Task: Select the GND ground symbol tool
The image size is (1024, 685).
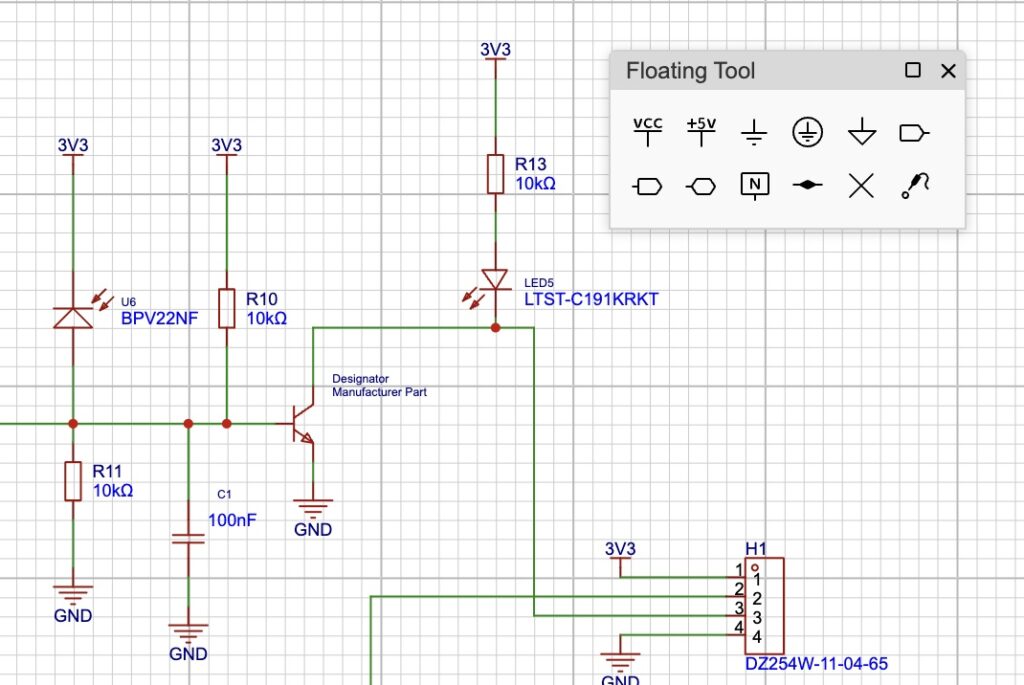Action: (x=754, y=131)
